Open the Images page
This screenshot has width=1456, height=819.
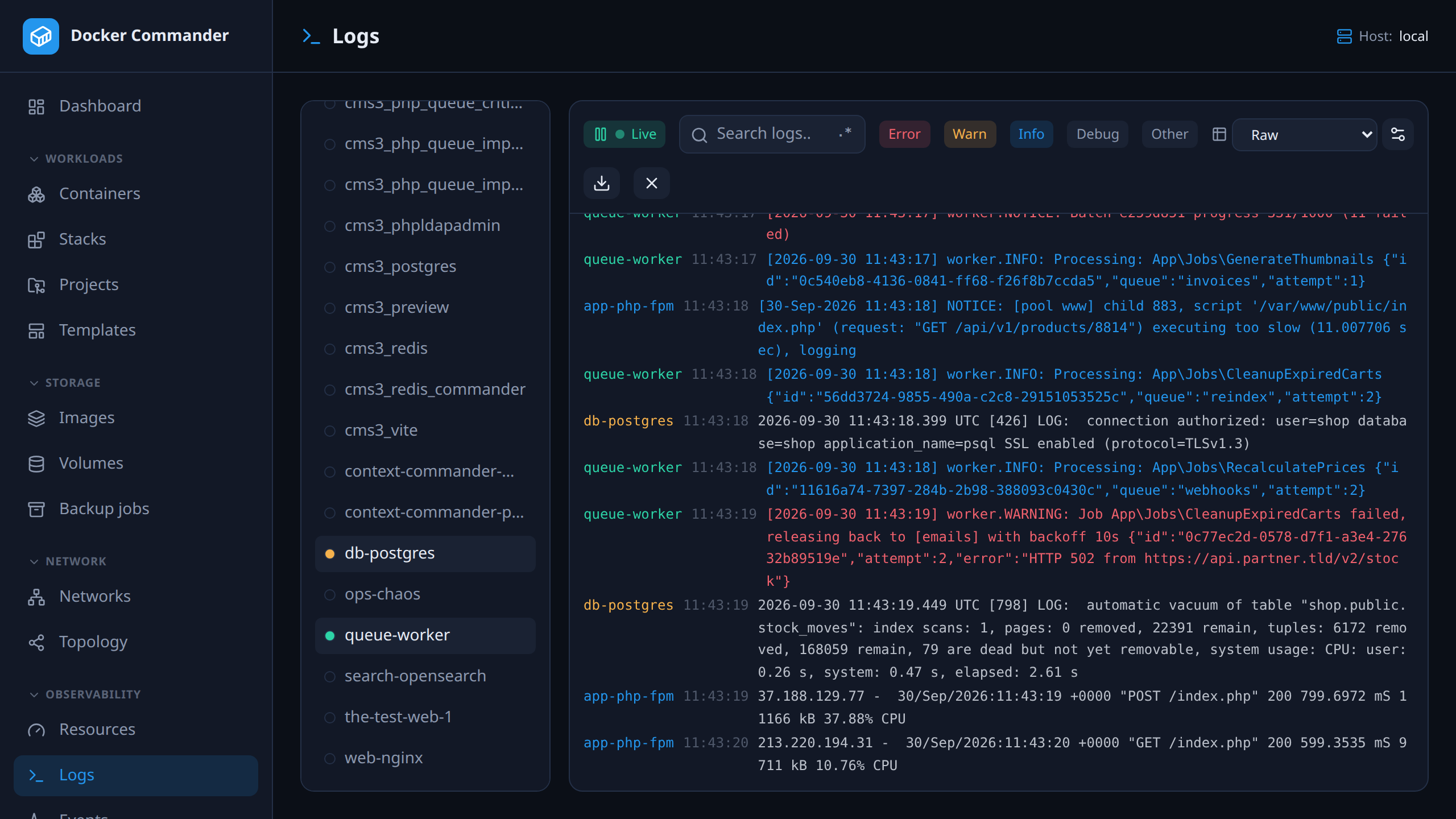pyautogui.click(x=136, y=417)
